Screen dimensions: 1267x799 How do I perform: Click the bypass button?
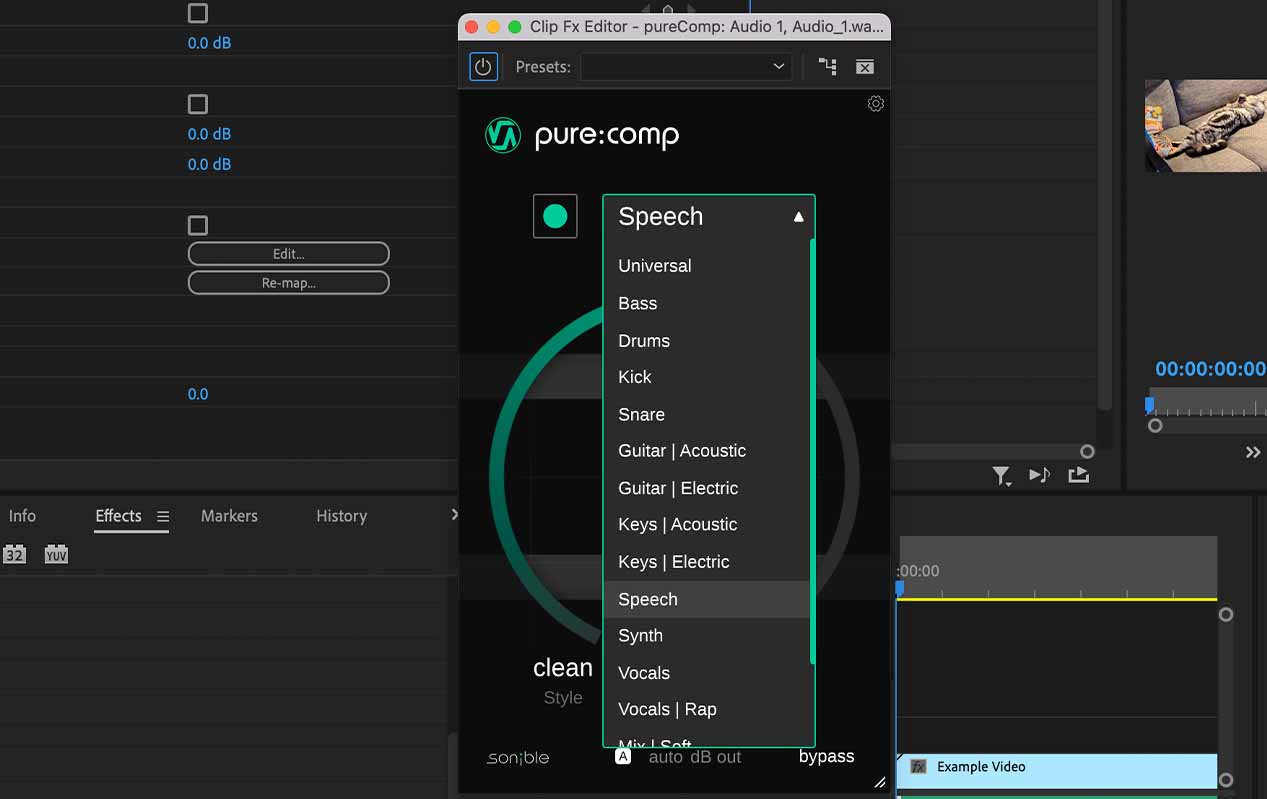[x=827, y=757]
